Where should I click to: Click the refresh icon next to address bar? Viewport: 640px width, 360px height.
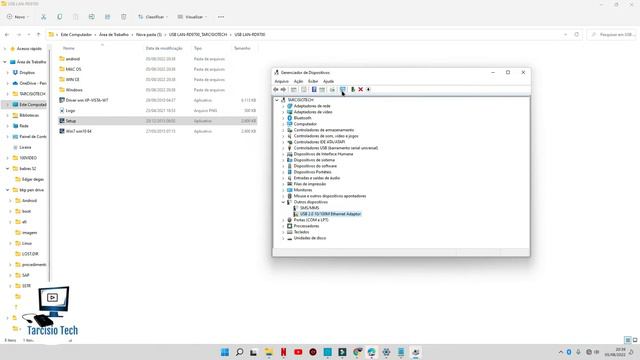coord(577,35)
